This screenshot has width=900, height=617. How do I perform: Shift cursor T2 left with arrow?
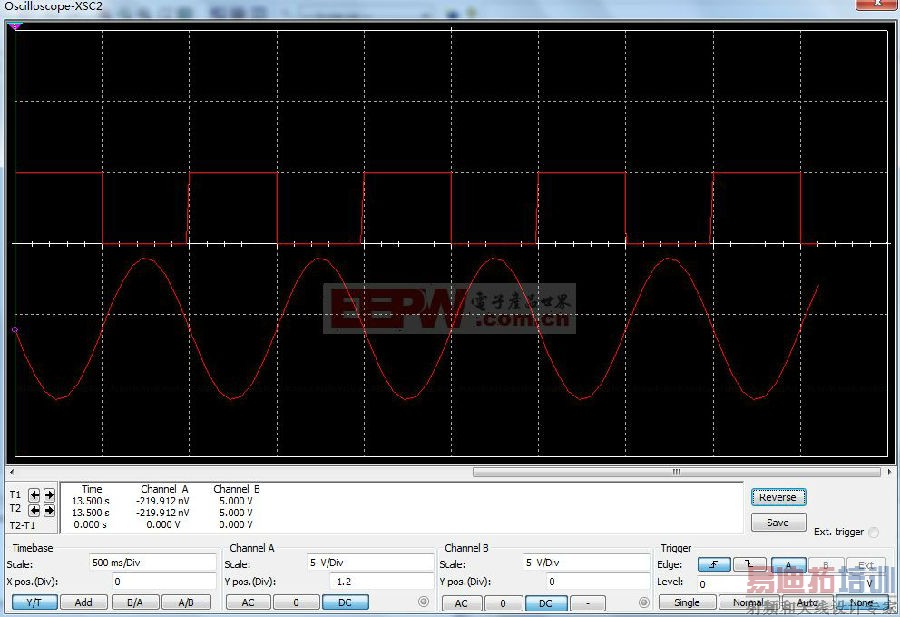(x=35, y=510)
